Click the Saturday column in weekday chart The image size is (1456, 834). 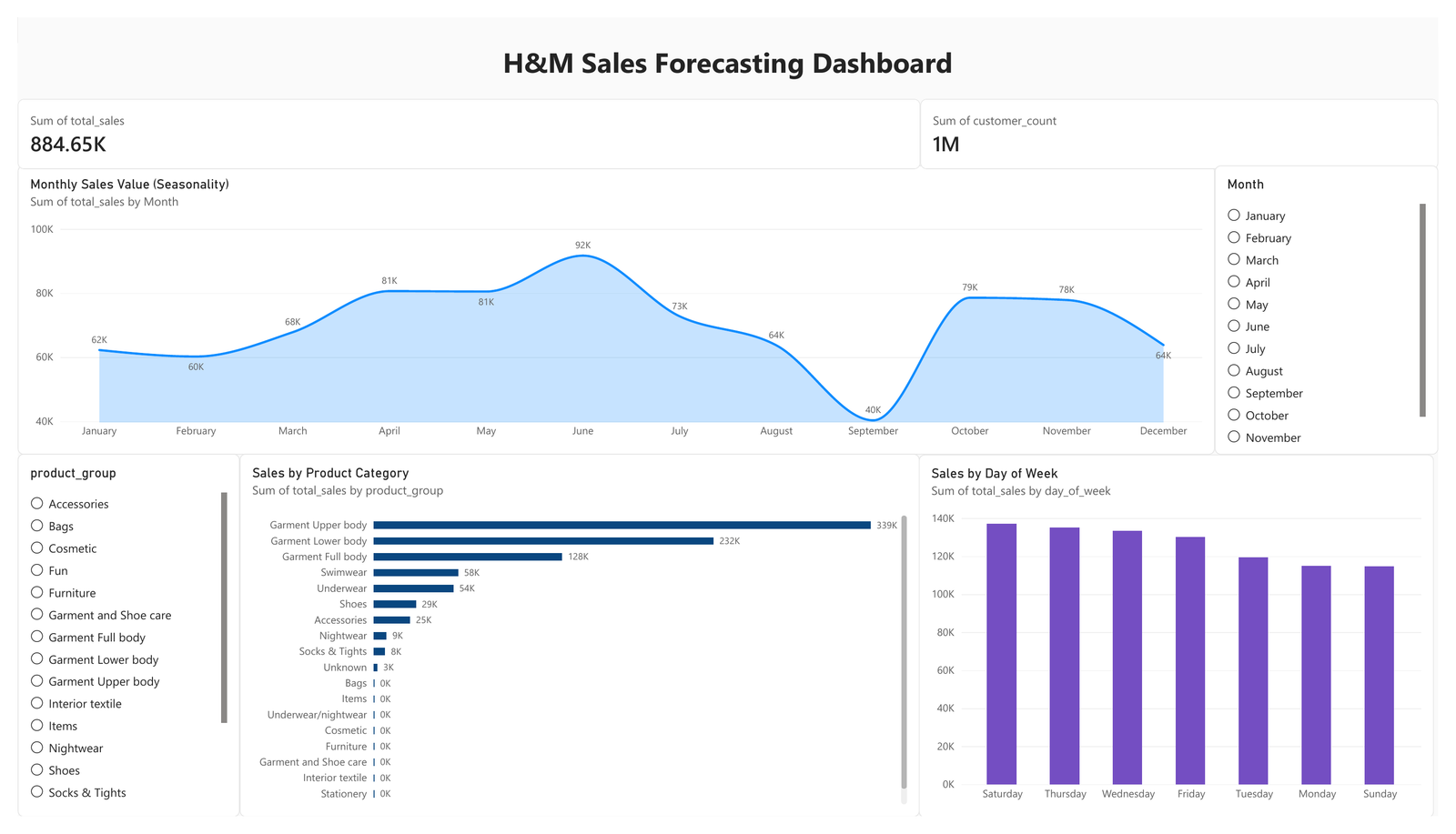tap(1002, 654)
